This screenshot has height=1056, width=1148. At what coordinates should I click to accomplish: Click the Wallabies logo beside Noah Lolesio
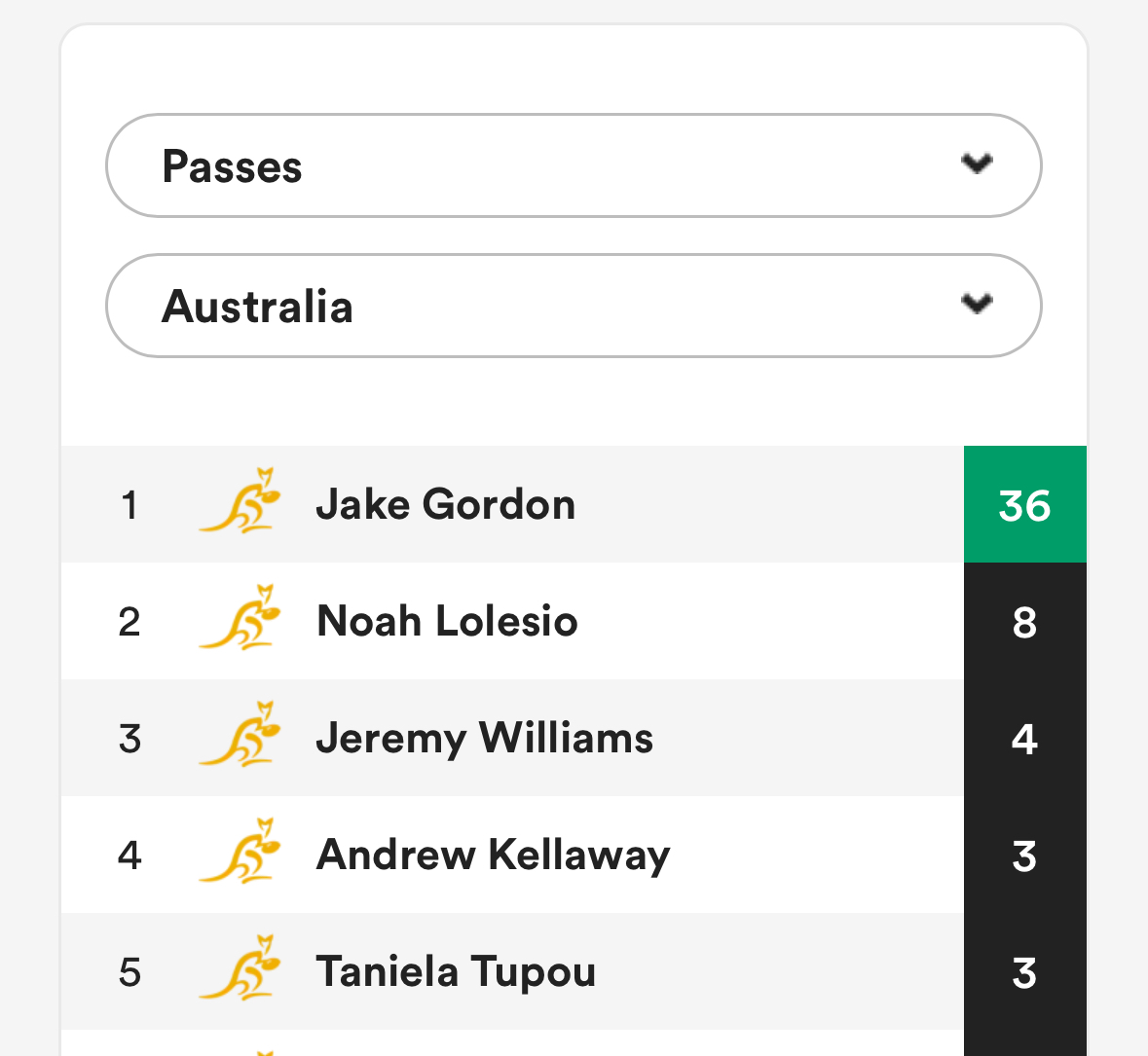(x=241, y=618)
